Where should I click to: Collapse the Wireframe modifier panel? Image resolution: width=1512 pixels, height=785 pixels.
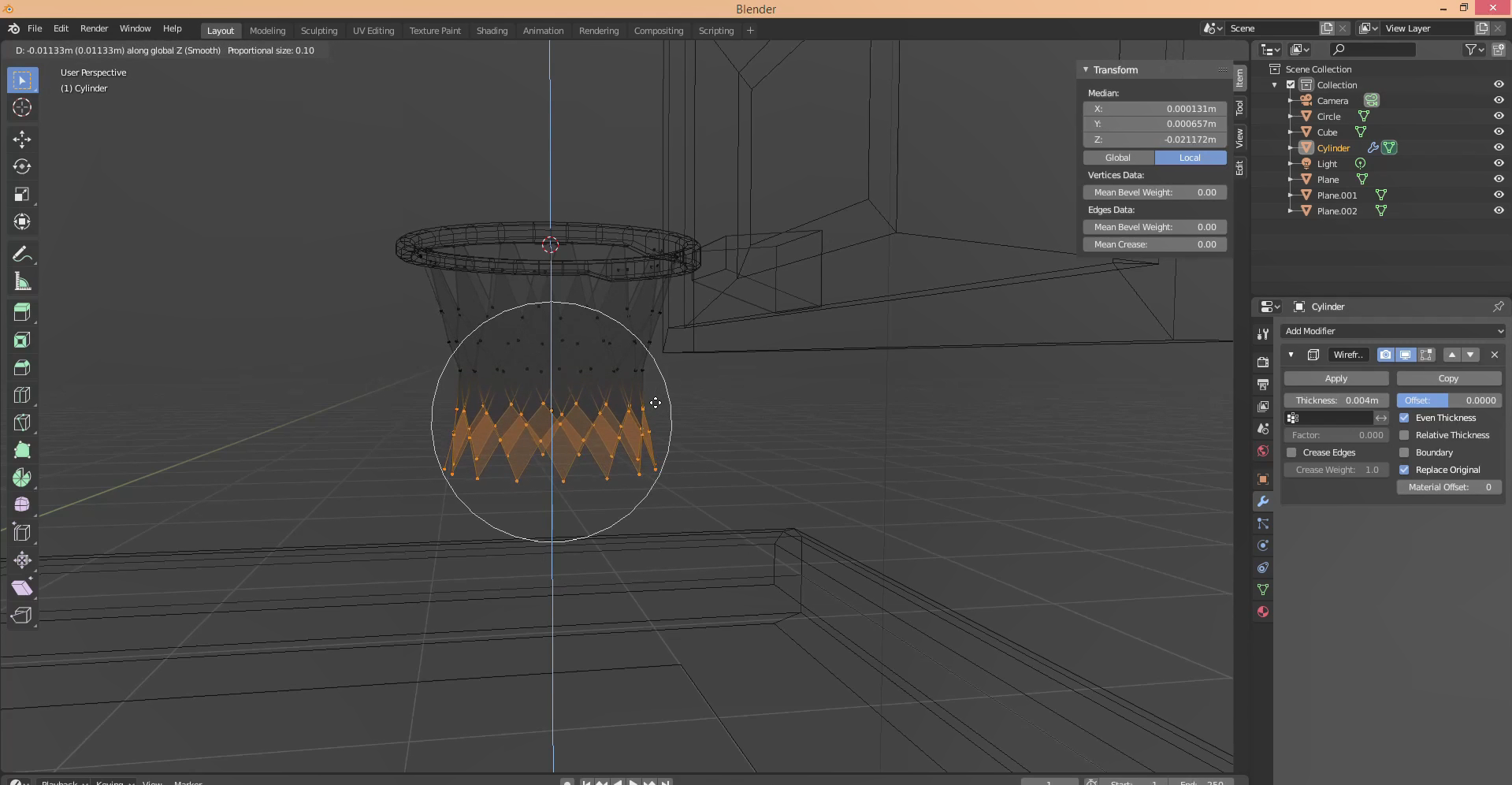(x=1291, y=355)
